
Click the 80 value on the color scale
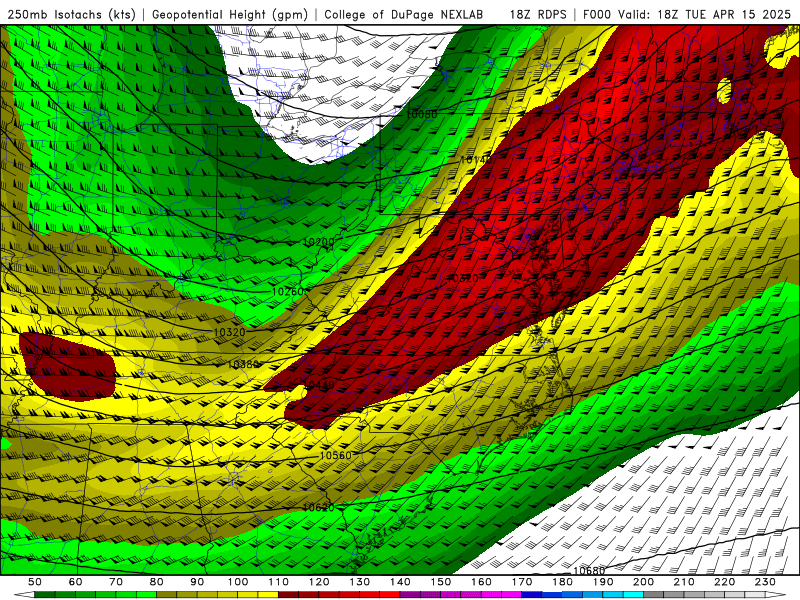(157, 582)
